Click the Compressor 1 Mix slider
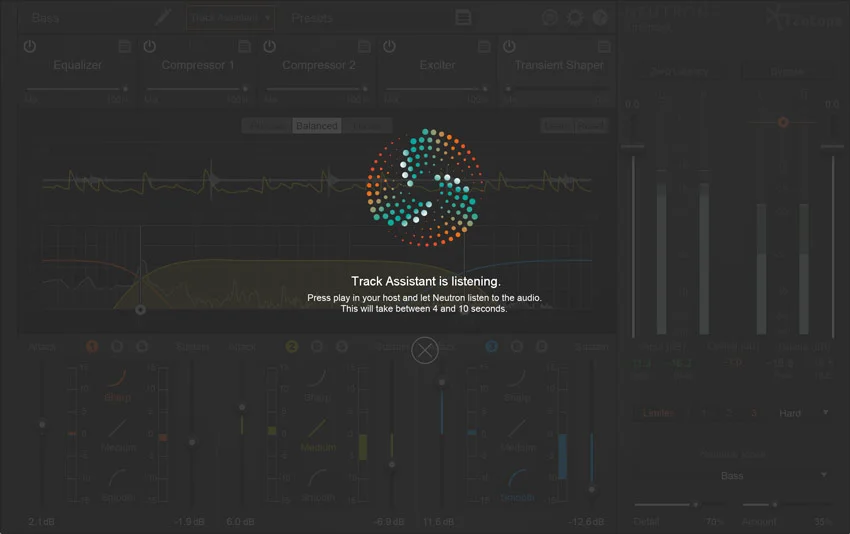The height and width of the screenshot is (534, 850). [196, 88]
